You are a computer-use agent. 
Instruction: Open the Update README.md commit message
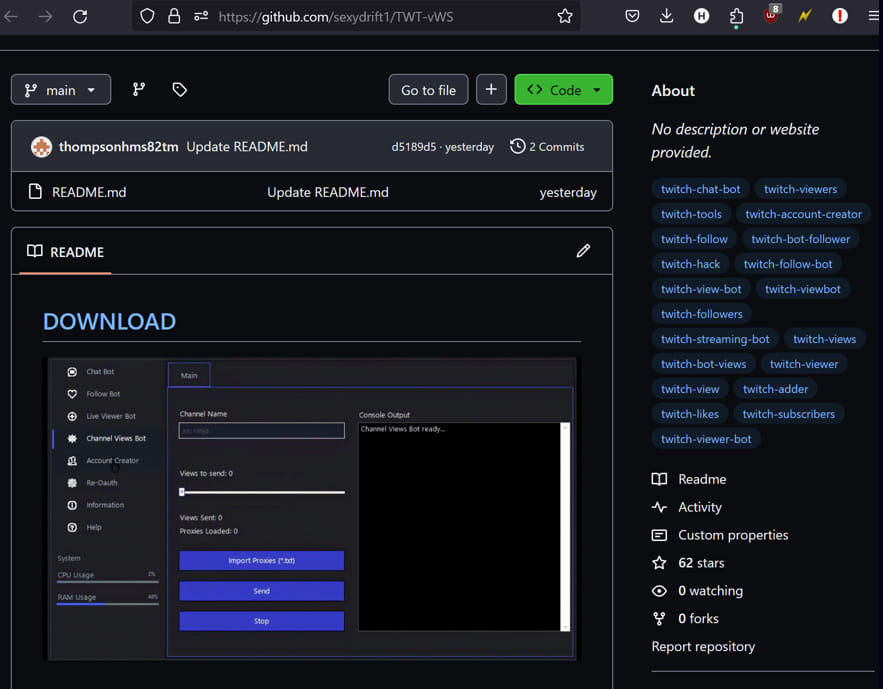click(x=247, y=147)
